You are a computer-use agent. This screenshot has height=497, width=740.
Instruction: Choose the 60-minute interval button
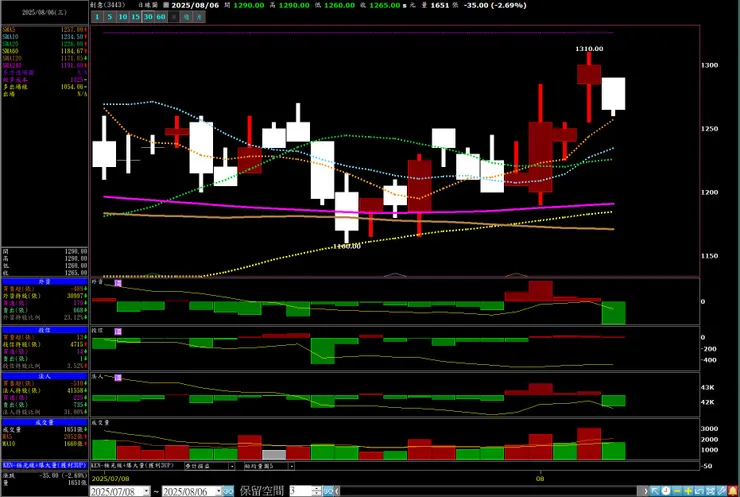pos(161,17)
